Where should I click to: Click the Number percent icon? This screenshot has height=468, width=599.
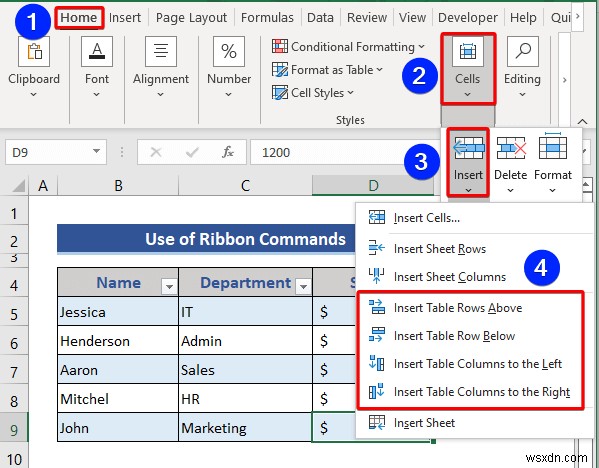click(x=229, y=51)
